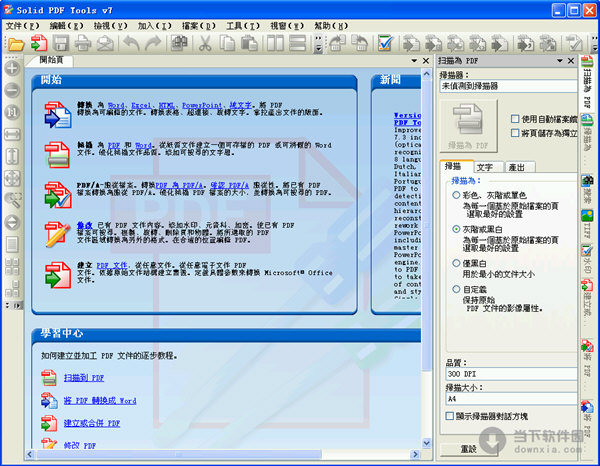Enable 使用自動檔案 checkbox
The image size is (600, 466).
tap(515, 119)
